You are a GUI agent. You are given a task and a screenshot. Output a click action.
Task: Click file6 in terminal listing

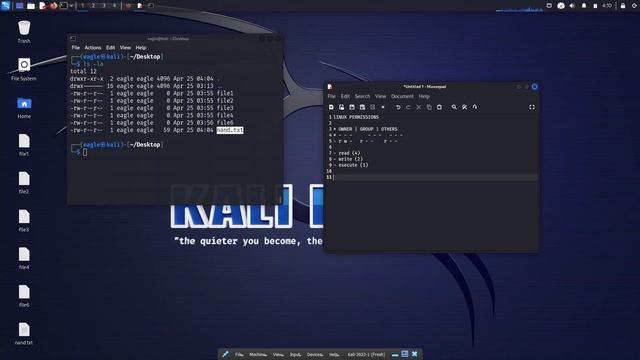(x=225, y=122)
